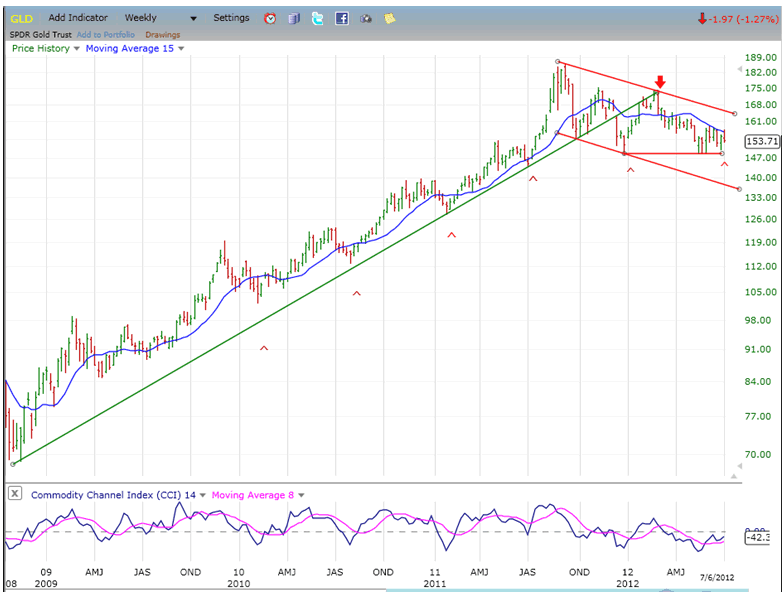
Task: Open Commodity Channel Index 14 dropdown
Action: tap(202, 494)
